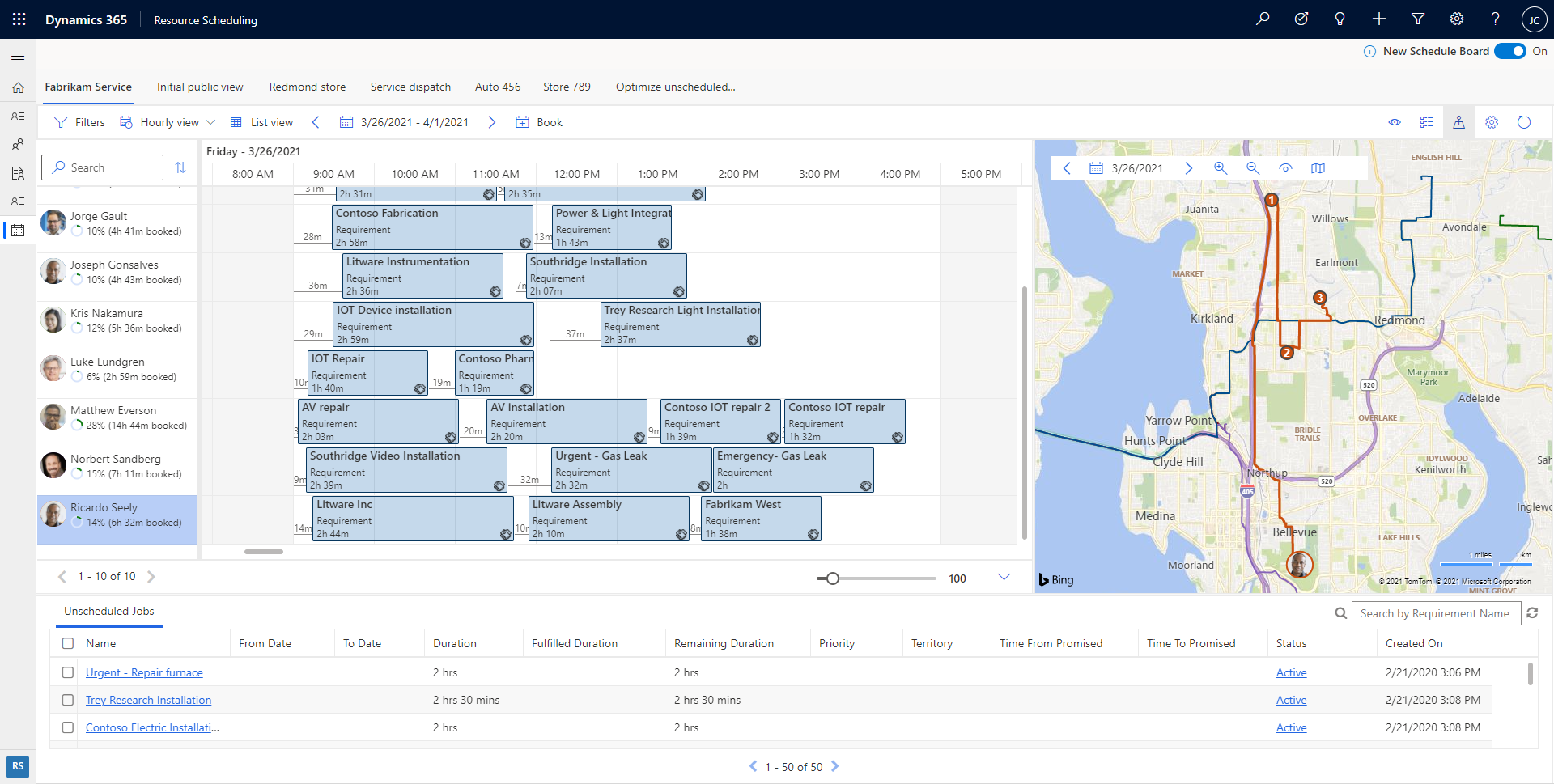The image size is (1554, 784).
Task: Open the JC user account avatar
Action: (x=1534, y=20)
